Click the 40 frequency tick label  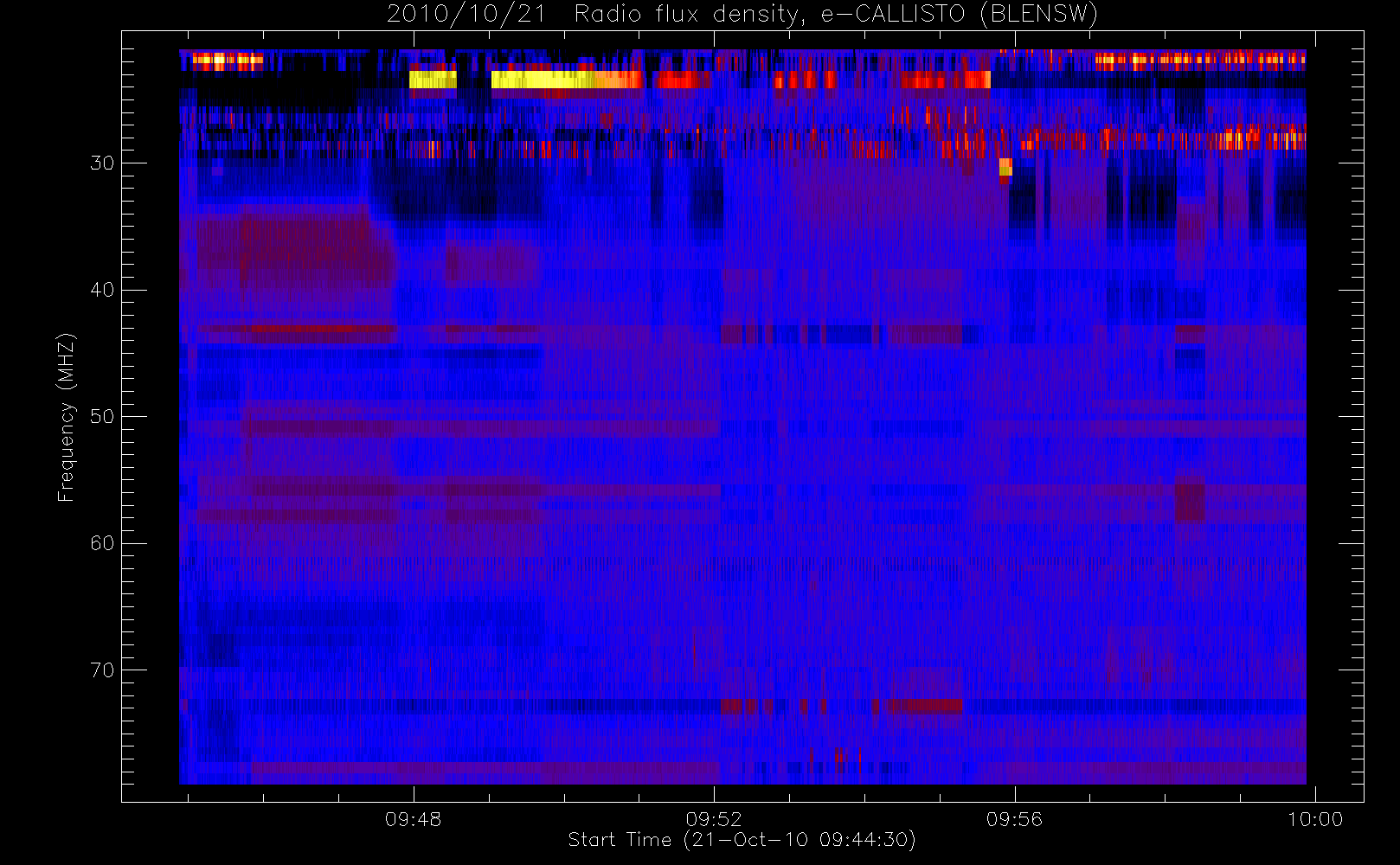pos(102,290)
